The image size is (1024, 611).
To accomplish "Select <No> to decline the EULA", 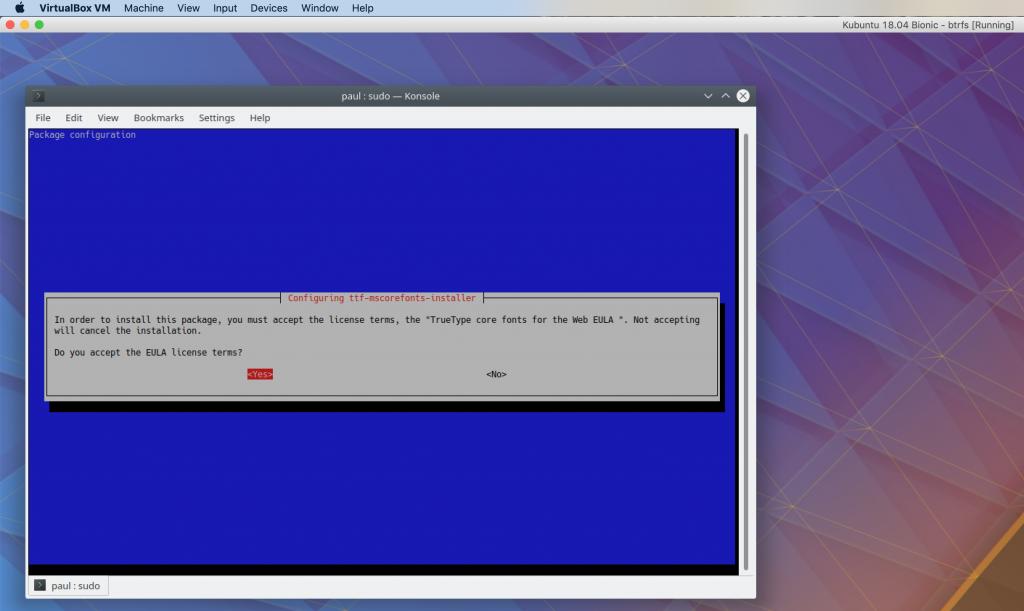I will [x=496, y=374].
